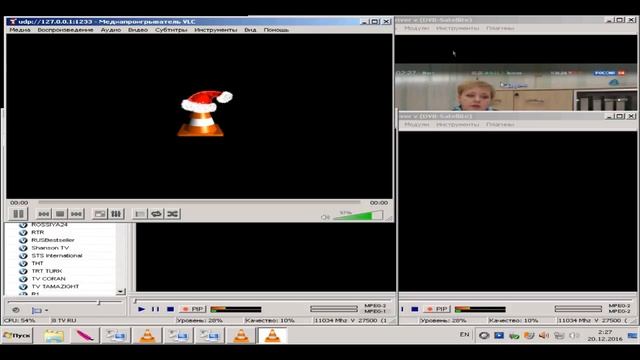Select the ROSSIYA24 channel row

[49, 225]
